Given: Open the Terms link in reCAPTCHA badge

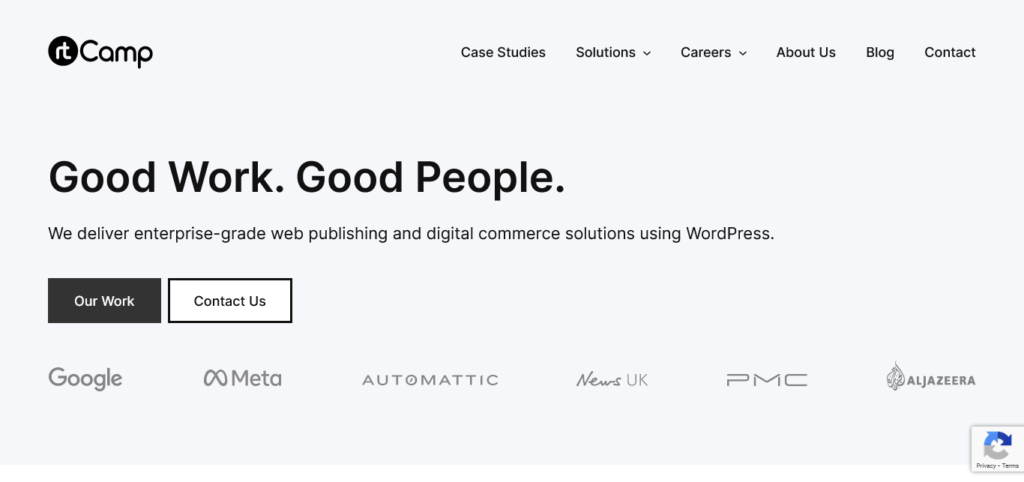Looking at the screenshot, I should pyautogui.click(x=1010, y=466).
